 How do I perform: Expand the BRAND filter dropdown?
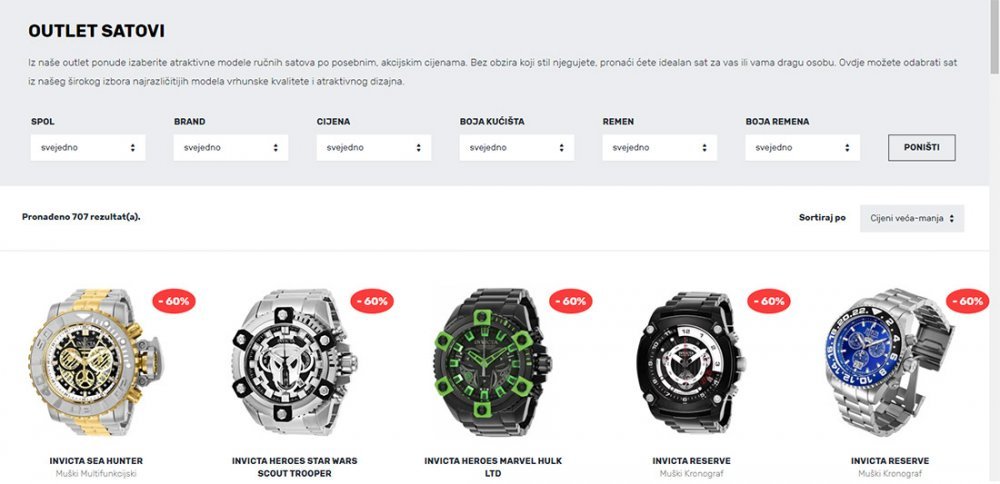[231, 147]
